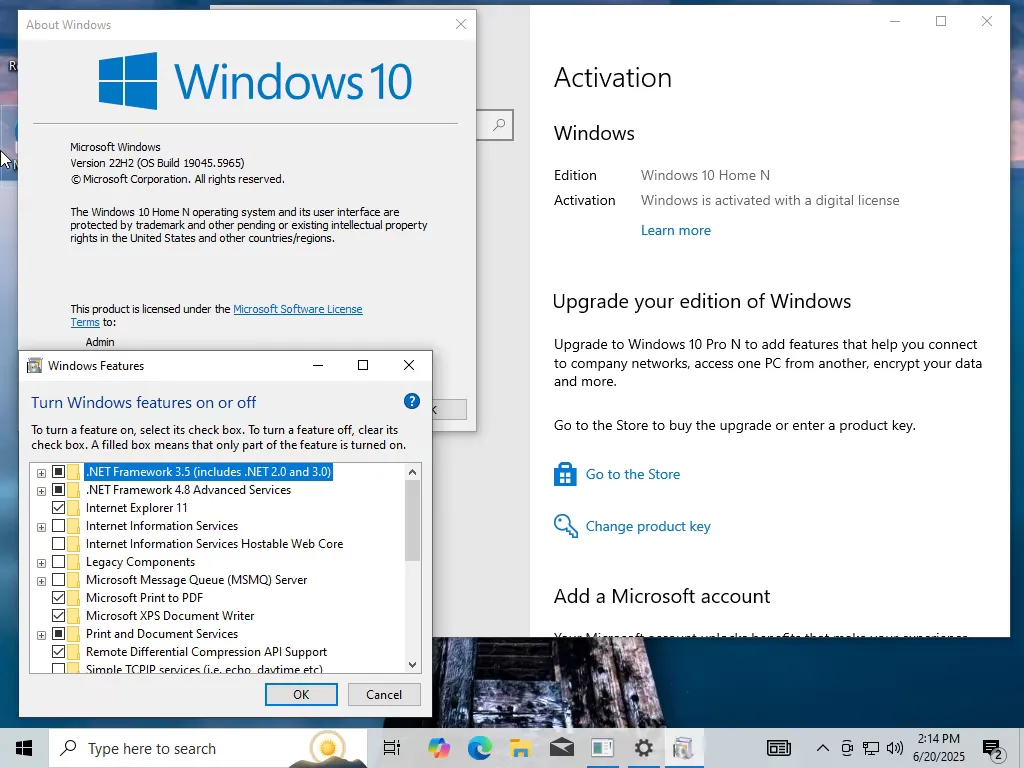The image size is (1024, 768).
Task: Click the blue help icon in Windows Features
Action: (411, 401)
